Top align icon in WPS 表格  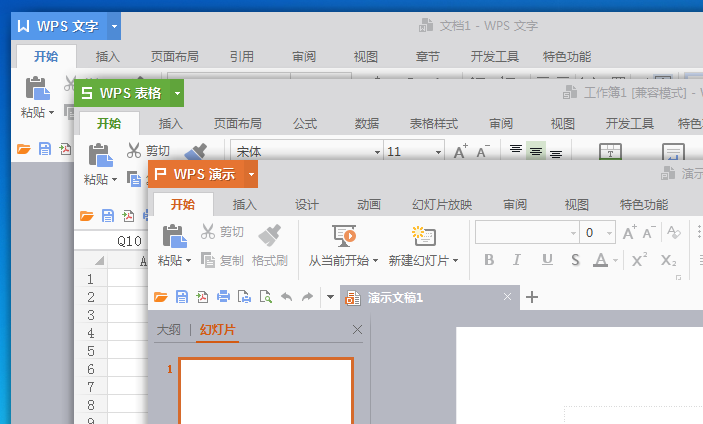click(x=516, y=149)
